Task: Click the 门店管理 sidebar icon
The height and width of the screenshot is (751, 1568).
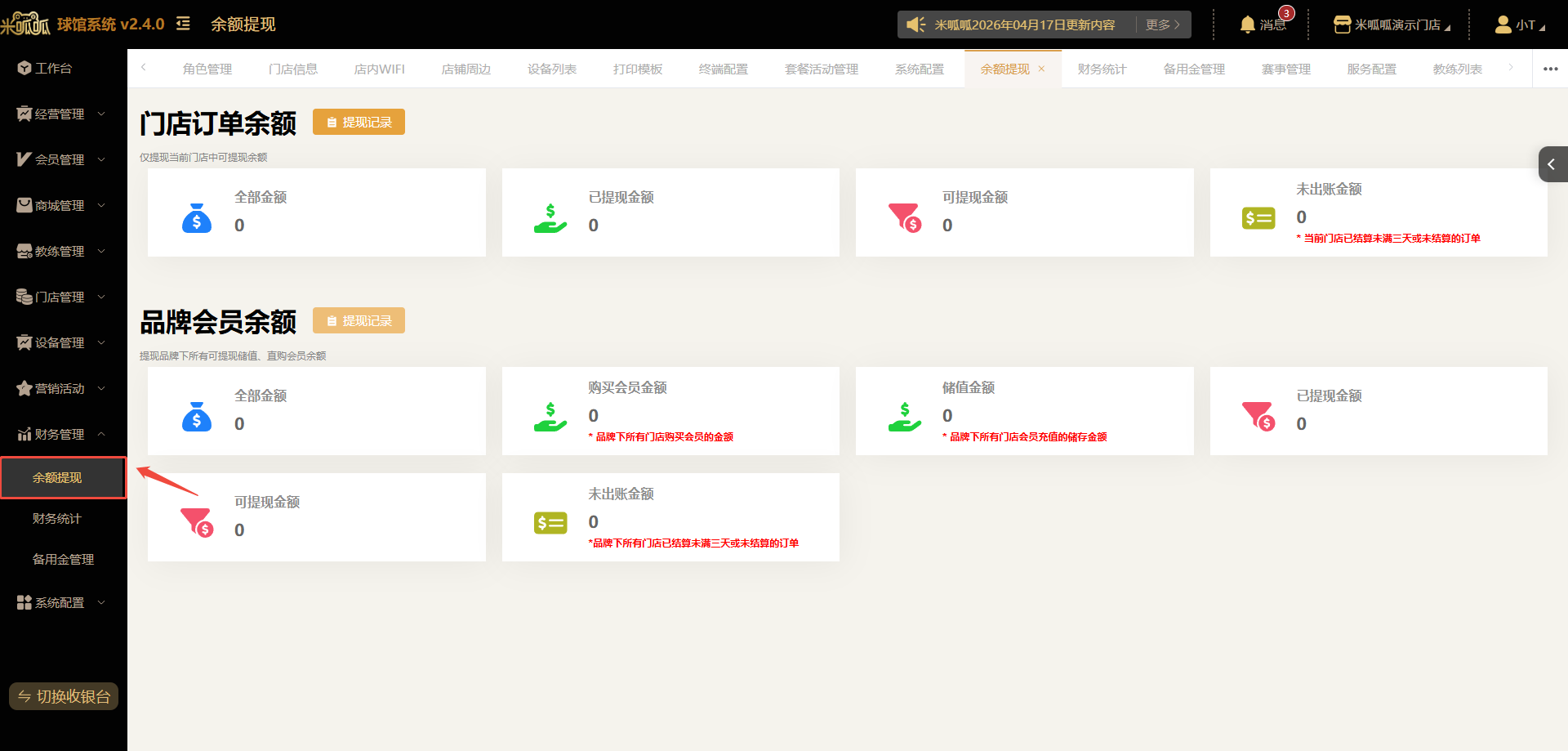Action: pyautogui.click(x=24, y=297)
